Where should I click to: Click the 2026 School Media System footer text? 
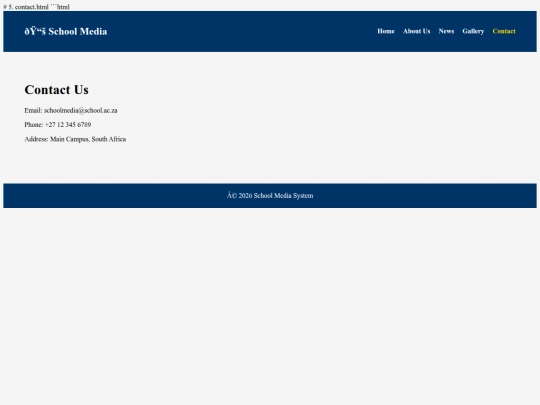(x=270, y=196)
